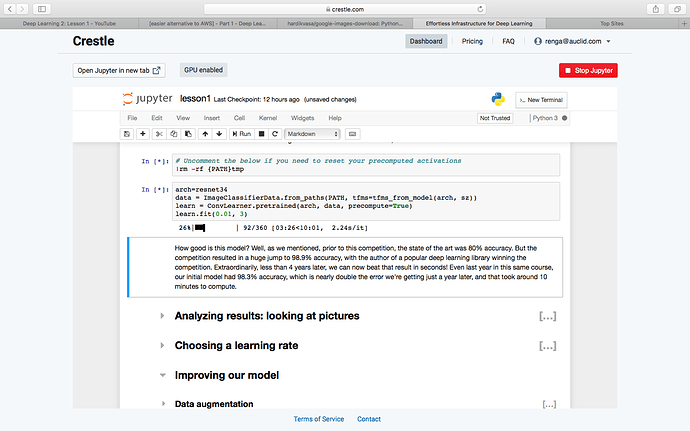The height and width of the screenshot is (431, 690).
Task: Click the Not Trusted notebook indicator
Action: 495,118
